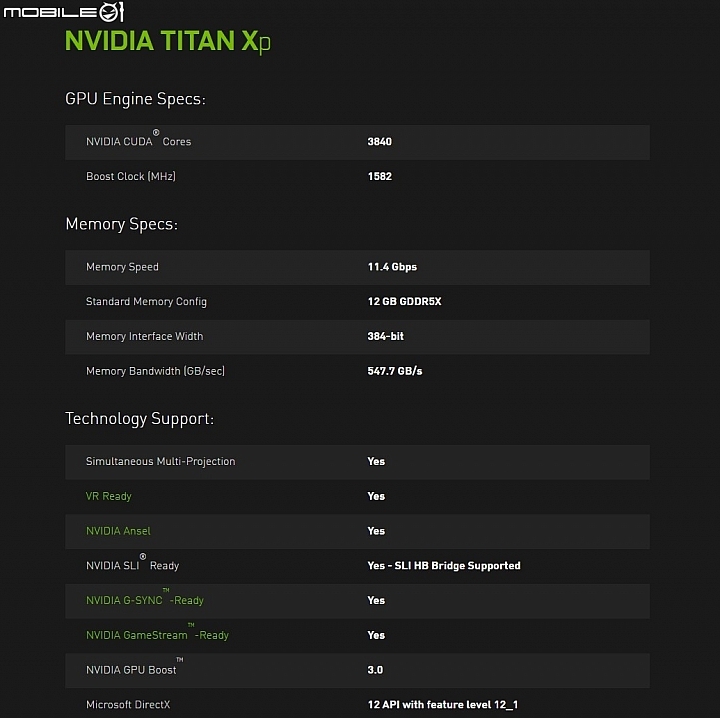Select the 3840 CUDA cores value
Screen dimensions: 720x718
[380, 141]
